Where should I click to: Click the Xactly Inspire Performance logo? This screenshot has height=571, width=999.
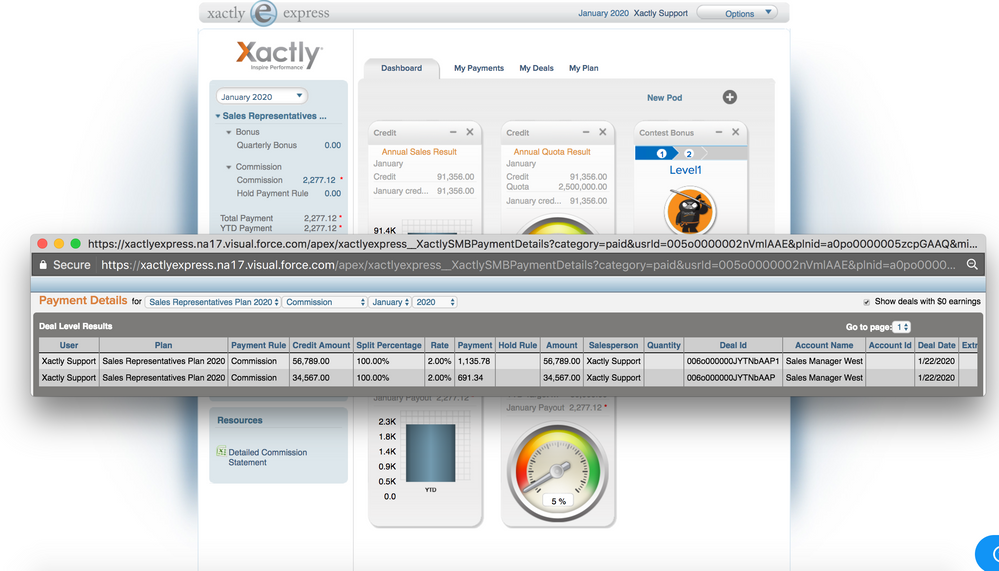click(279, 56)
